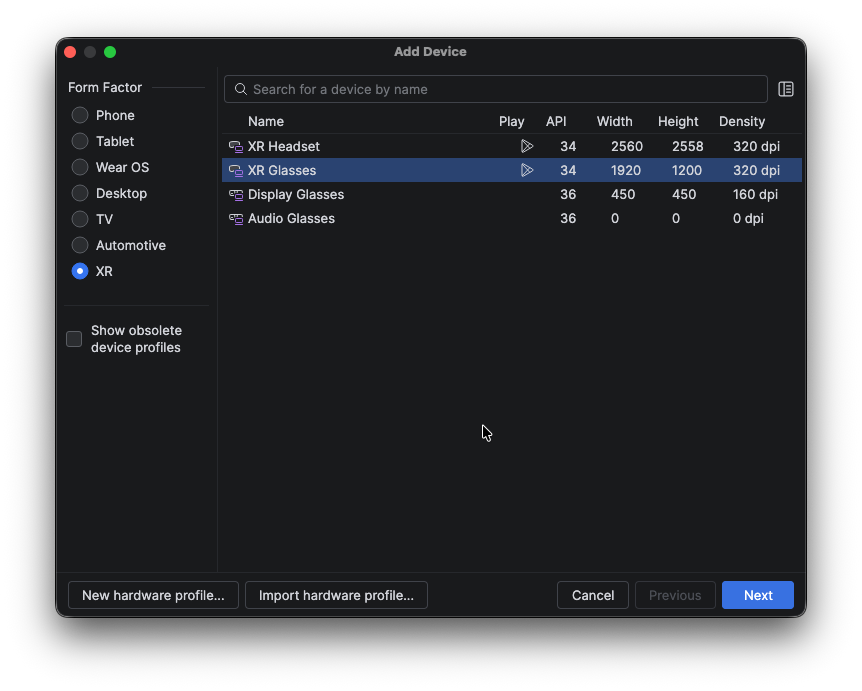Screen dimensions: 862x691
Task: Open New hardware profile dialog
Action: (153, 595)
